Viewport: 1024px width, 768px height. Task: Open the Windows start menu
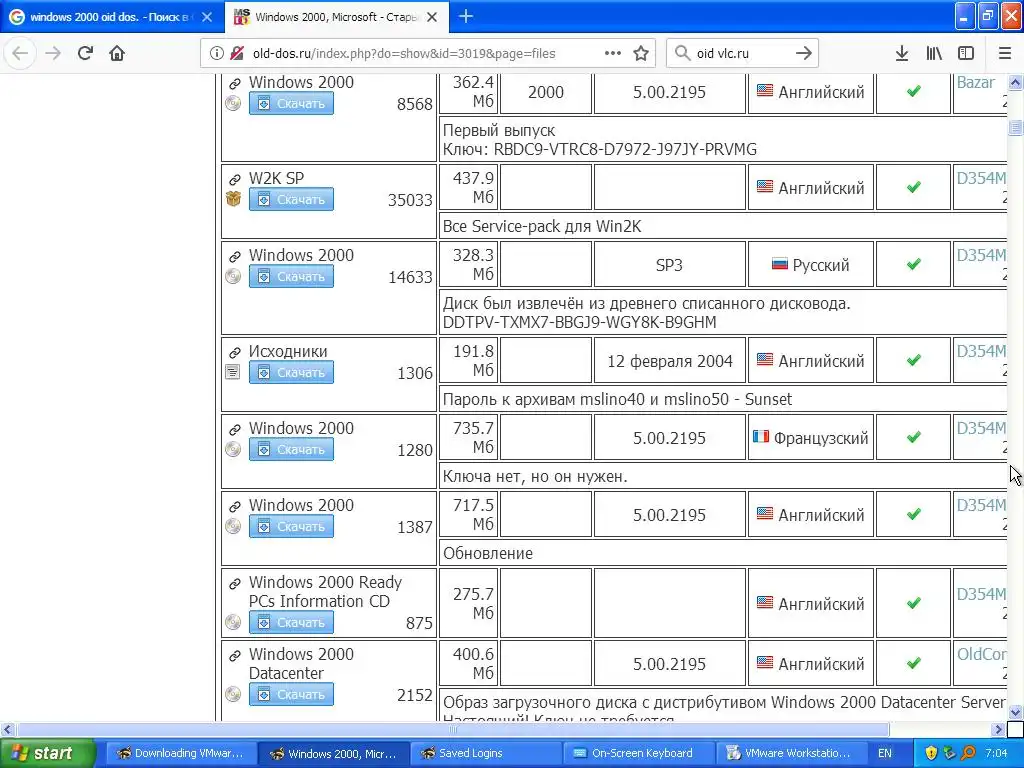[47, 753]
